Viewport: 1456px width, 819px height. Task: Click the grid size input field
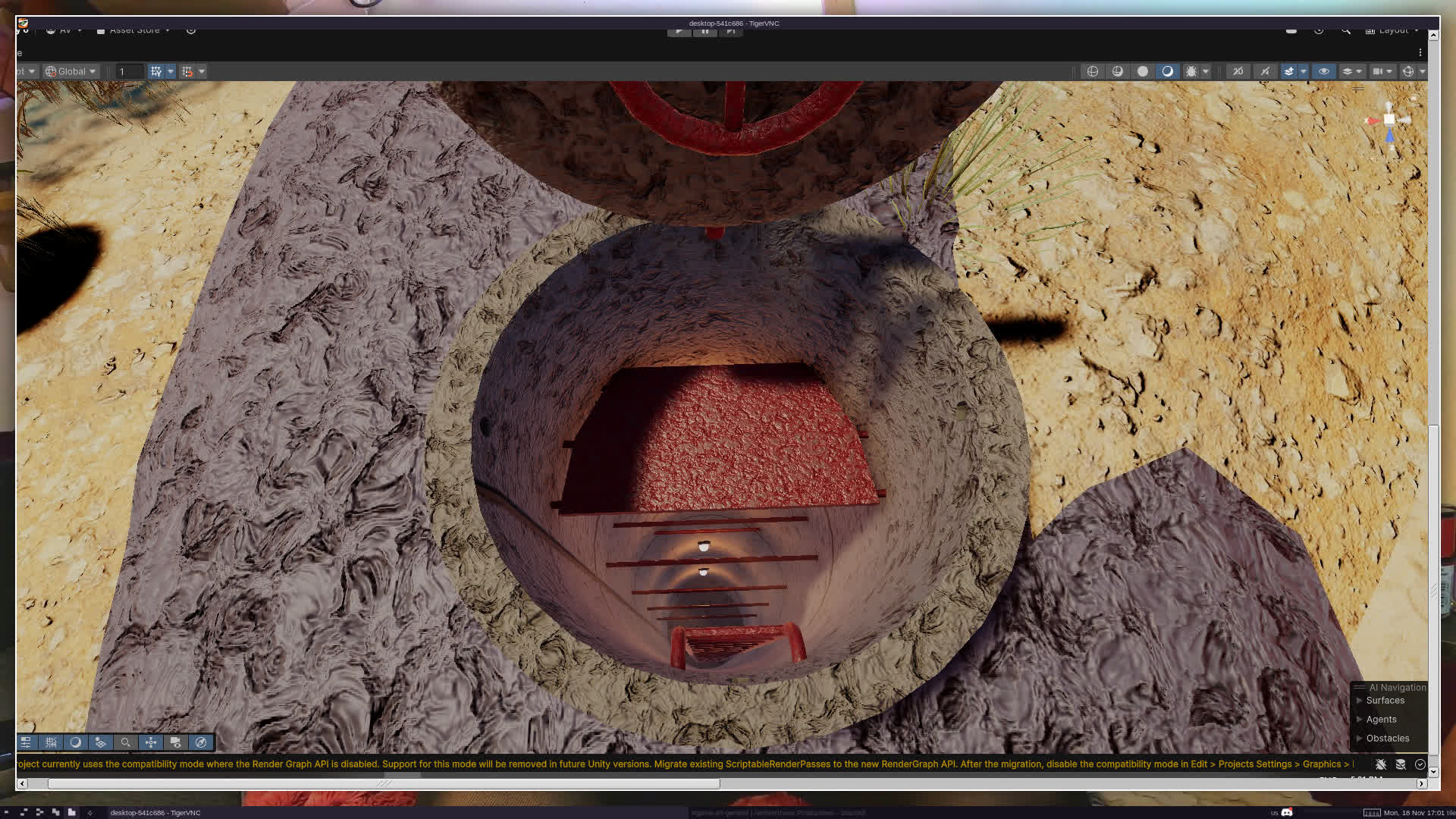(129, 71)
